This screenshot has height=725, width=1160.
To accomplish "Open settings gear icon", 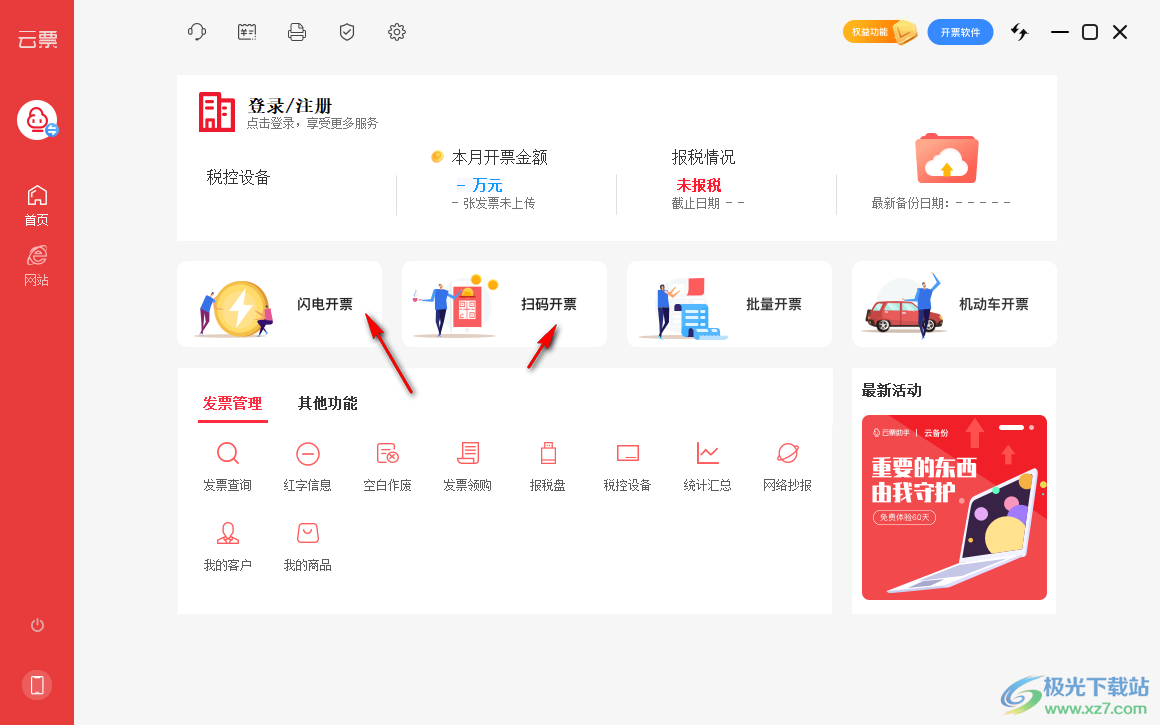I will click(397, 32).
